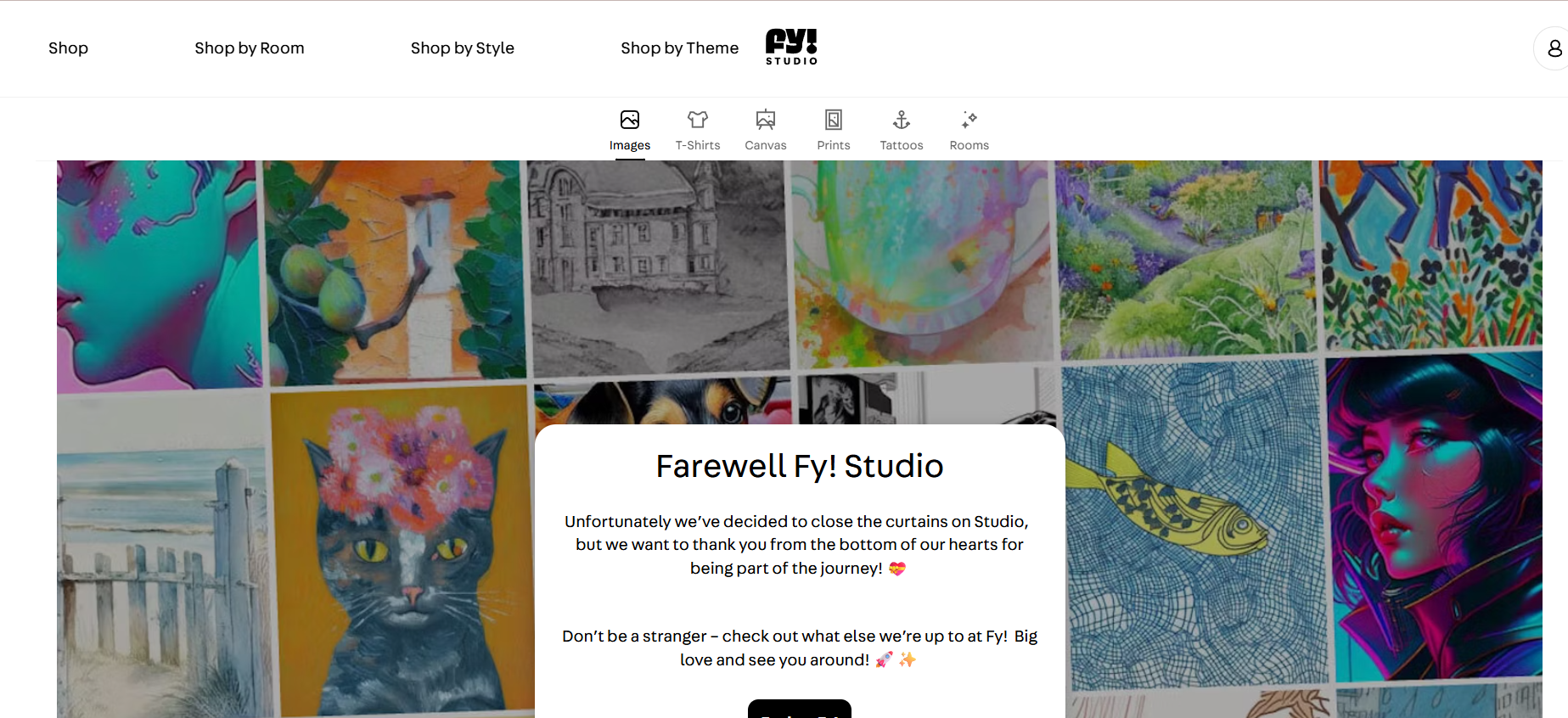
Task: Open the user account profile icon
Action: click(x=1554, y=48)
